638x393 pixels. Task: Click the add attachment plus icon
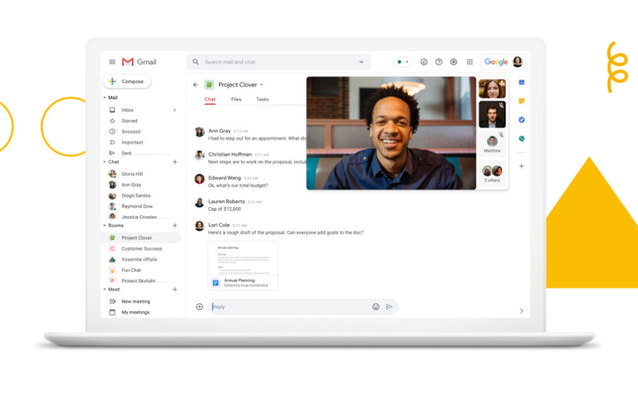tap(199, 307)
